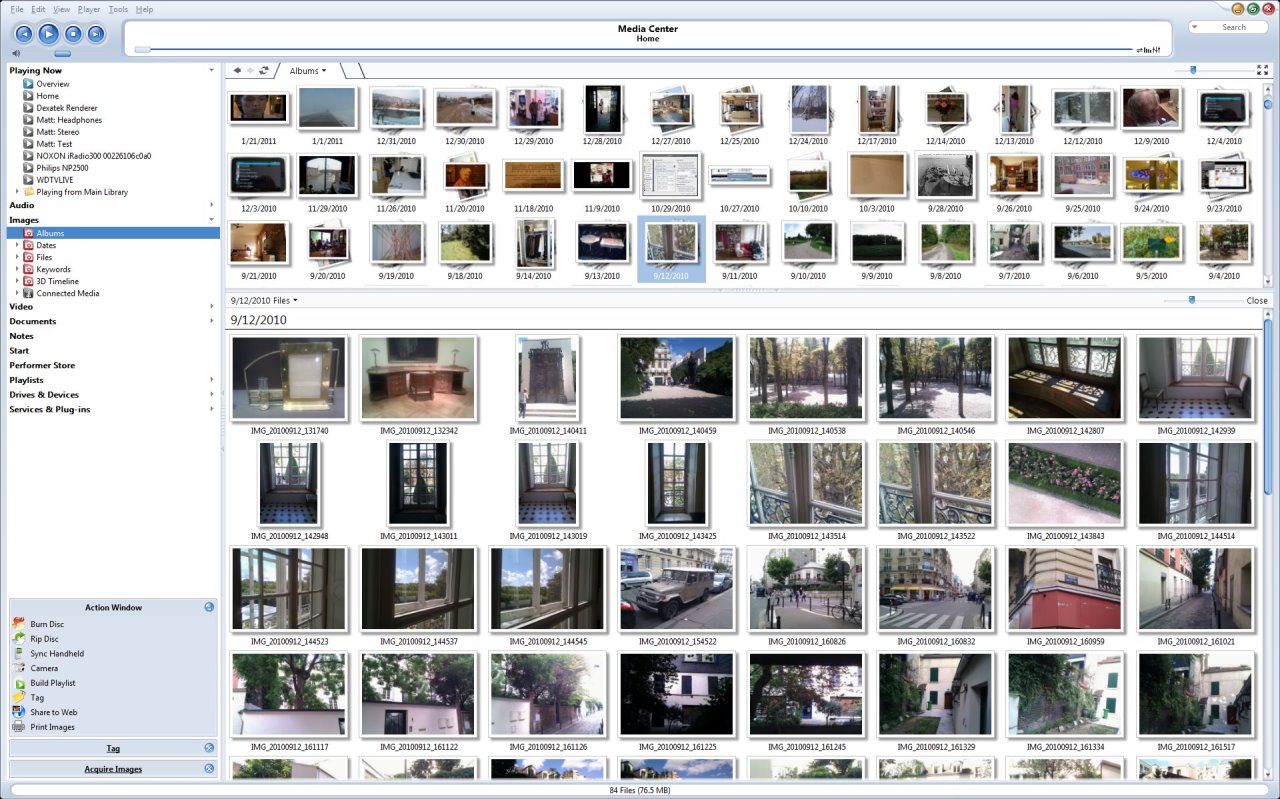
Task: Click the speaker volume icon
Action: (16, 53)
